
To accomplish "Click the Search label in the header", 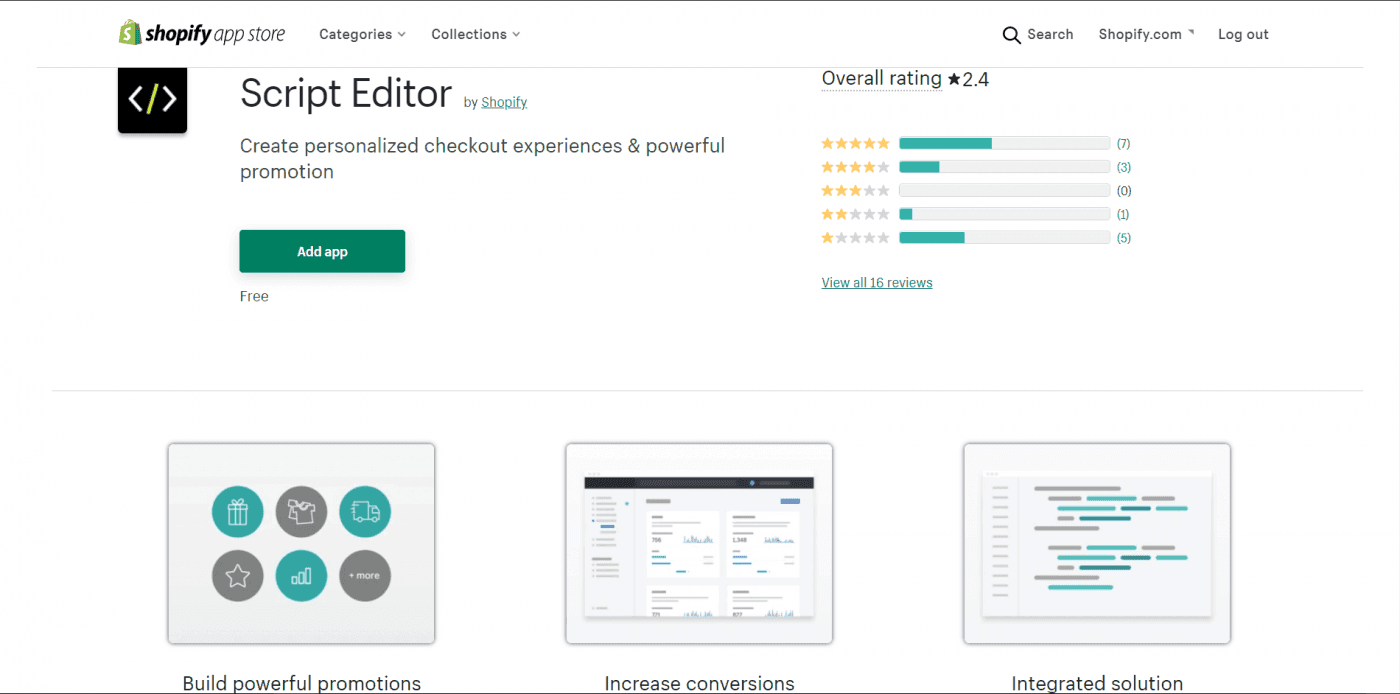I will click(x=1050, y=34).
